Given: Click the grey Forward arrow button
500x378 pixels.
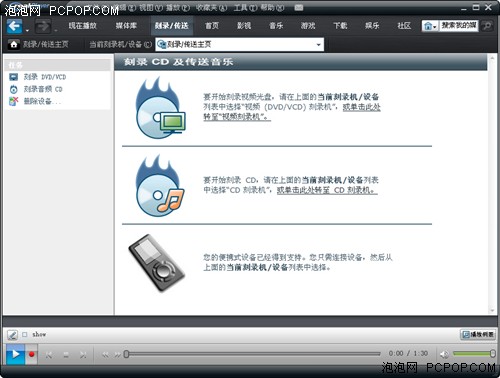Looking at the screenshot, I should [43, 26].
